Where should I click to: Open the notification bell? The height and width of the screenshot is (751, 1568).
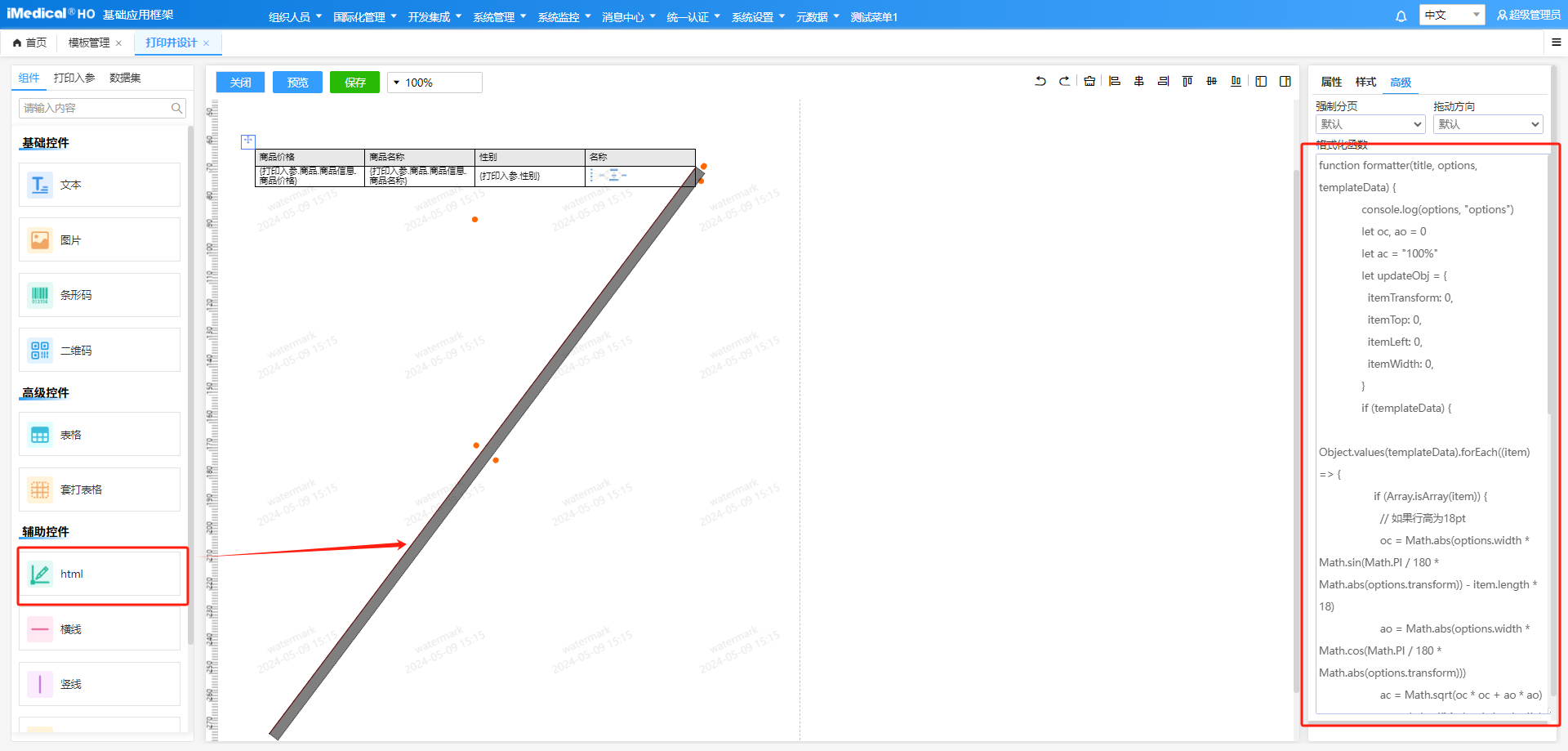point(1401,16)
